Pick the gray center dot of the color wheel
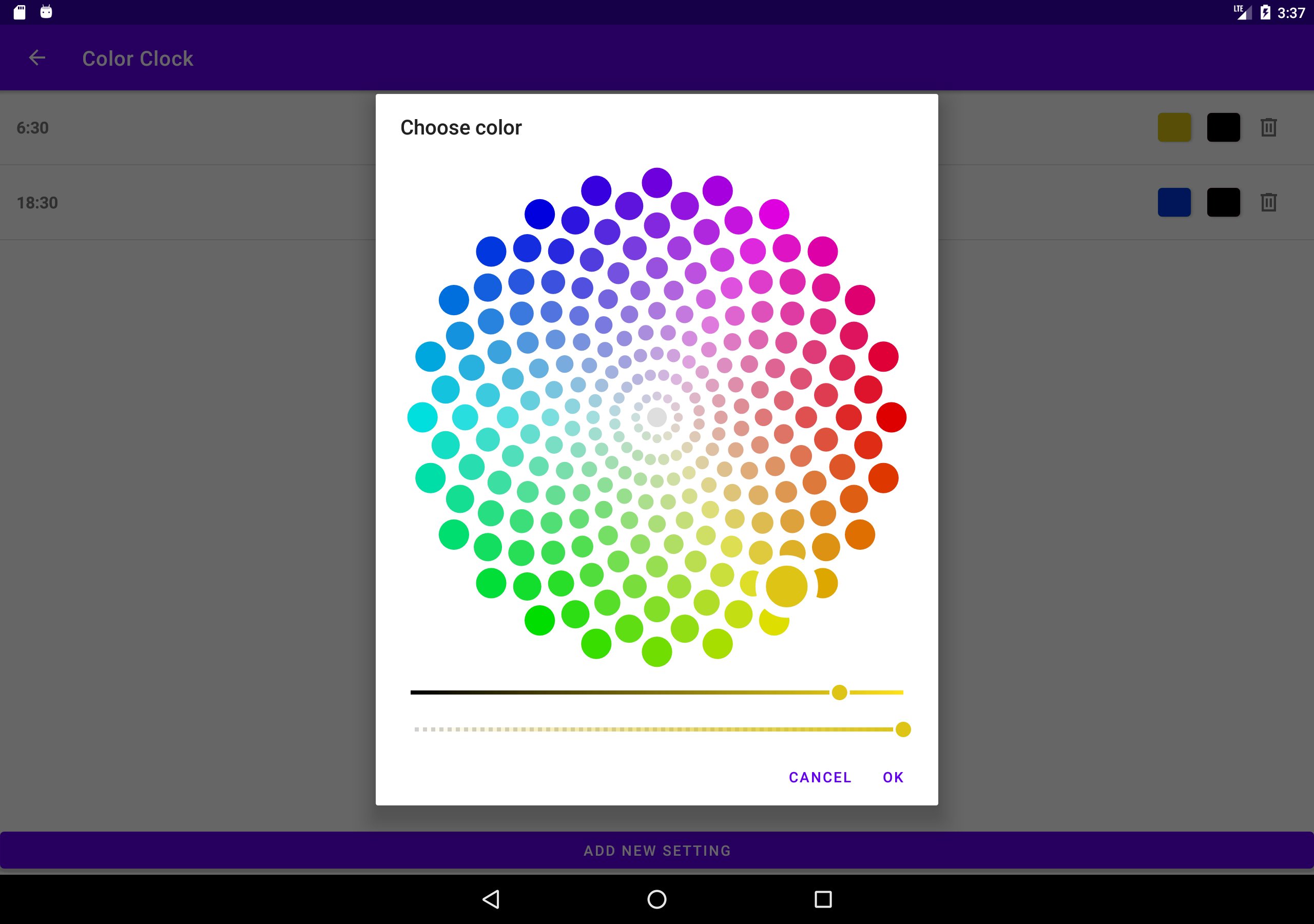This screenshot has width=1314, height=924. 656,417
